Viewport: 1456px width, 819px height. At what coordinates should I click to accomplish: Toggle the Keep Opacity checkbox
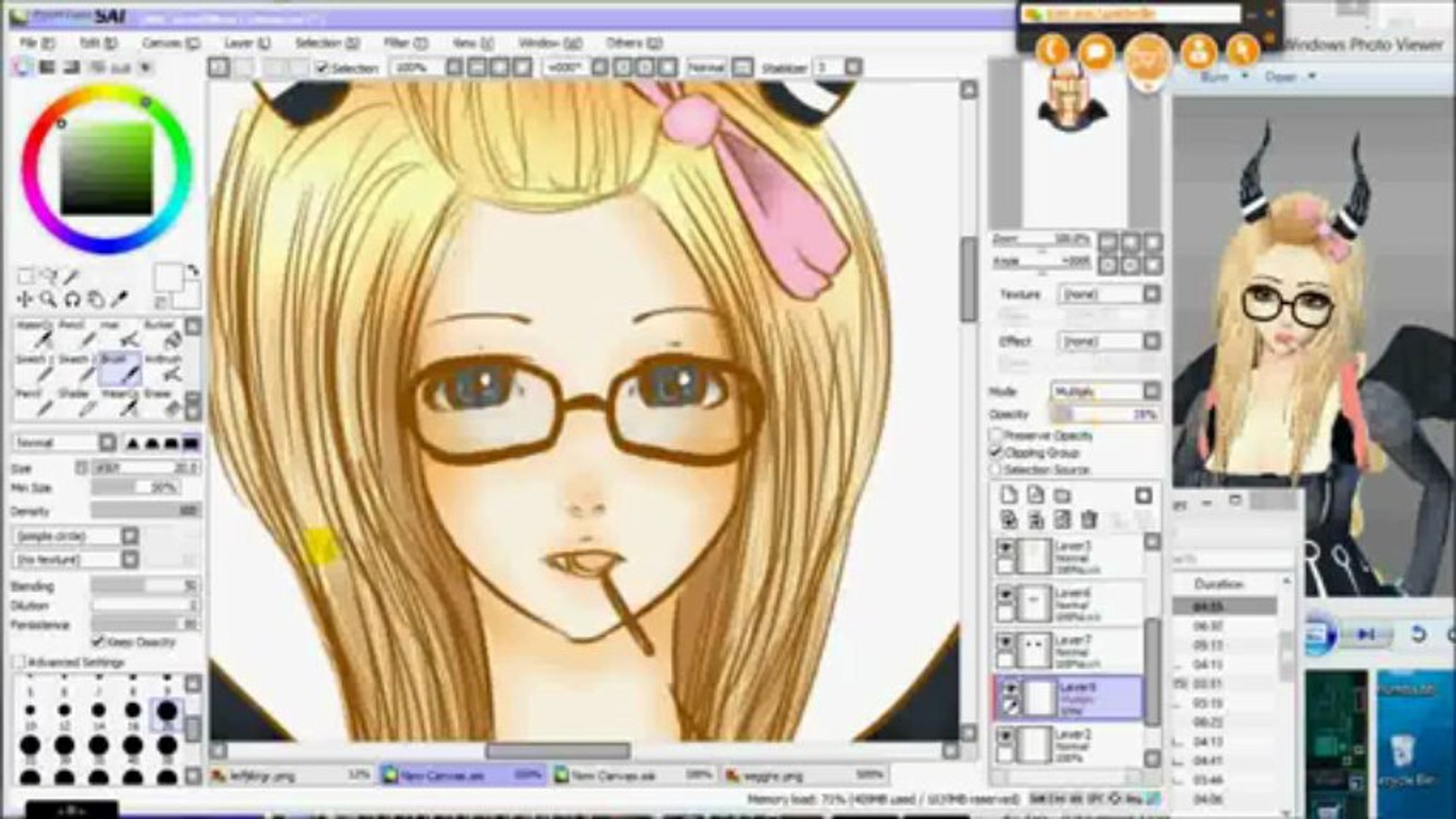point(98,642)
